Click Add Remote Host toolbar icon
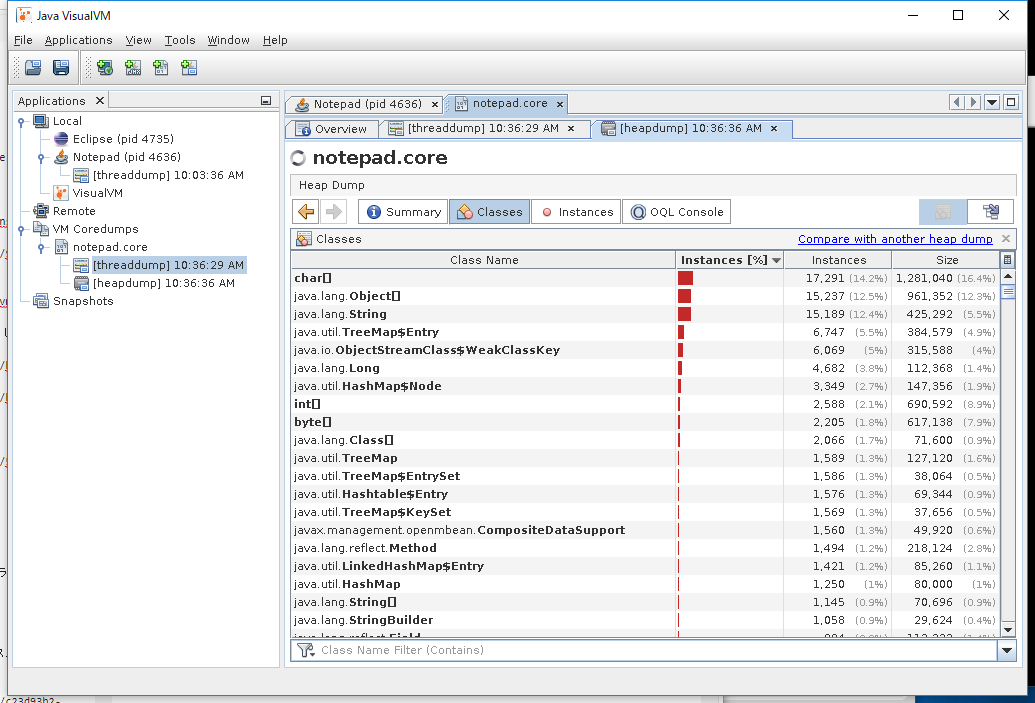The image size is (1035, 703). click(x=104, y=68)
